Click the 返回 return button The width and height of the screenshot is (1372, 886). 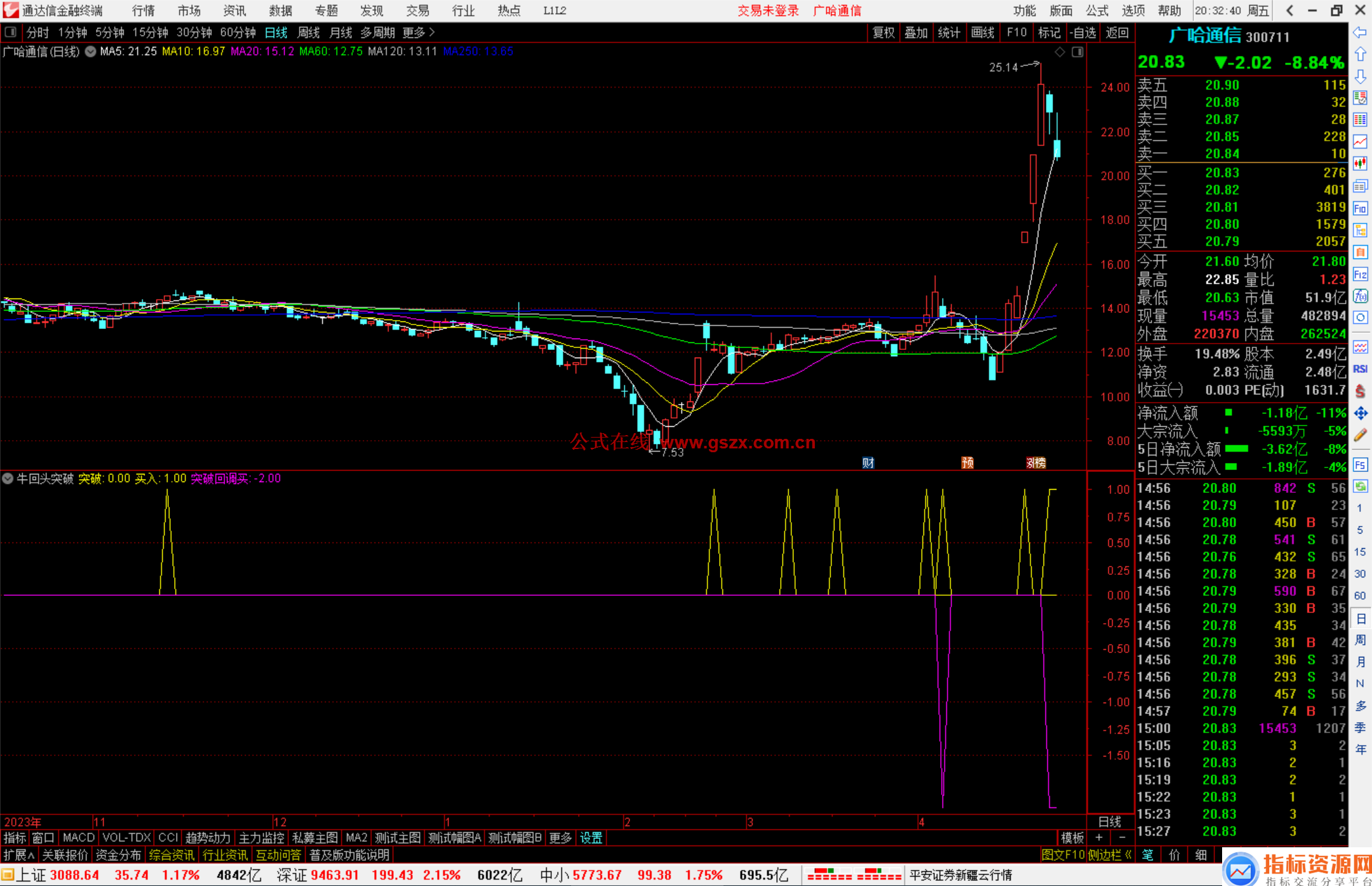tap(1117, 32)
